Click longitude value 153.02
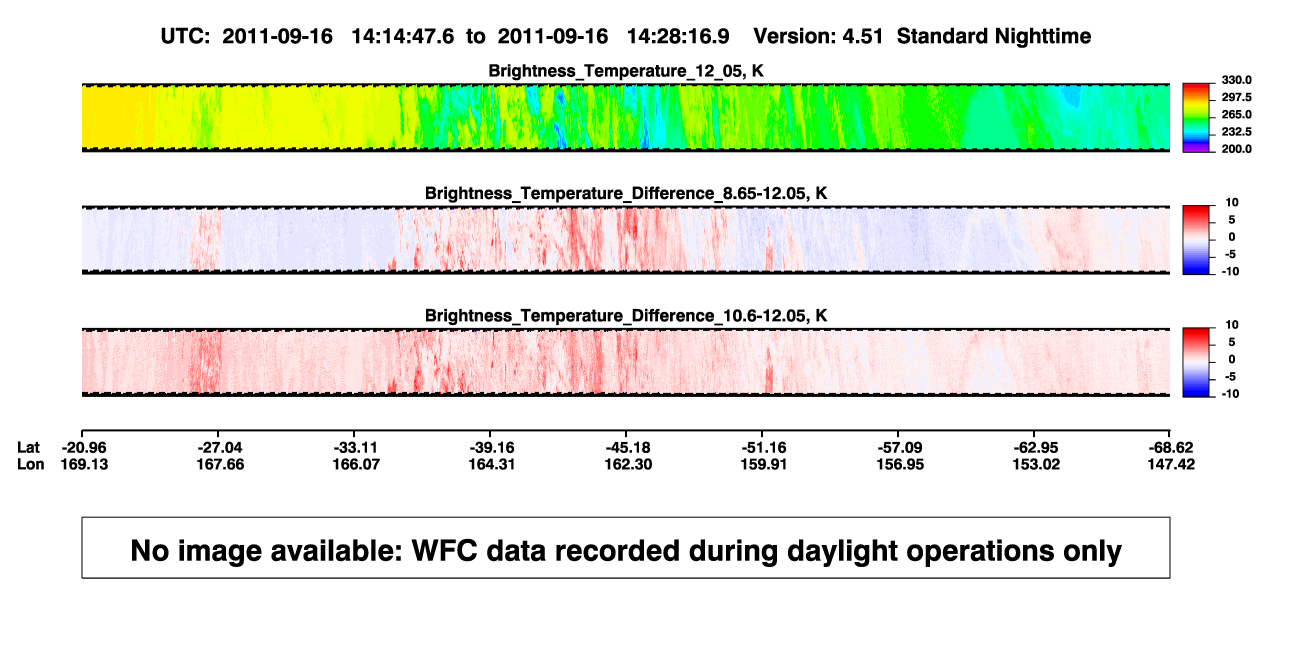 (1035, 464)
